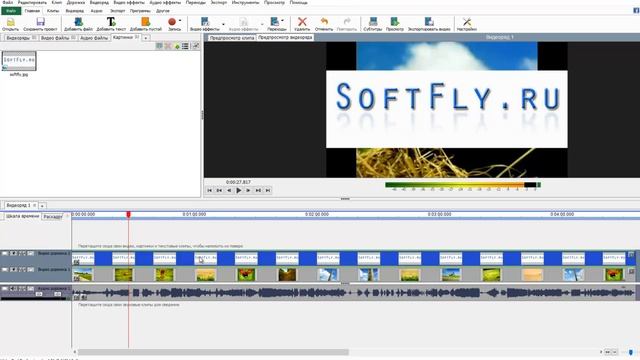Open the Дорожка menu

click(76, 2)
